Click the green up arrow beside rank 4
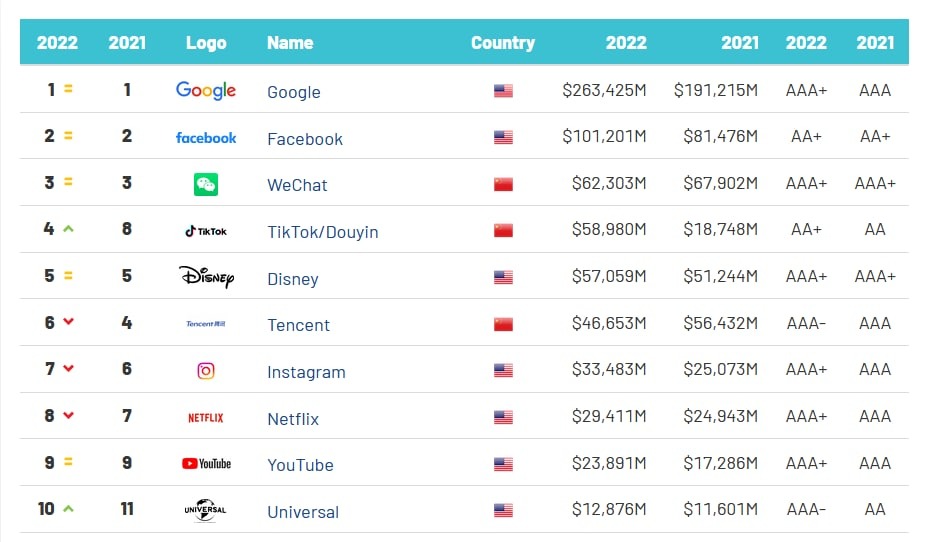Viewport: 928px width, 542px height. click(68, 229)
